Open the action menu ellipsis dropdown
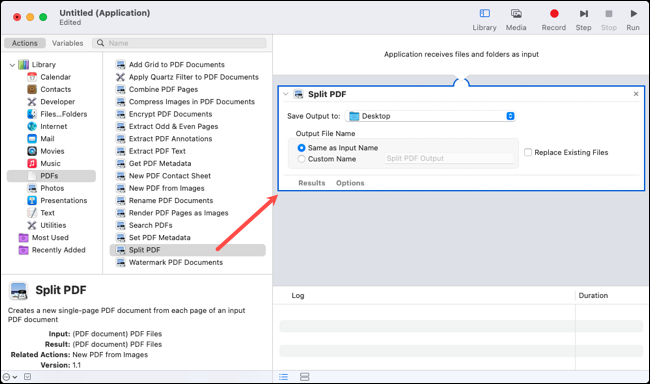The height and width of the screenshot is (384, 650). pos(10,377)
